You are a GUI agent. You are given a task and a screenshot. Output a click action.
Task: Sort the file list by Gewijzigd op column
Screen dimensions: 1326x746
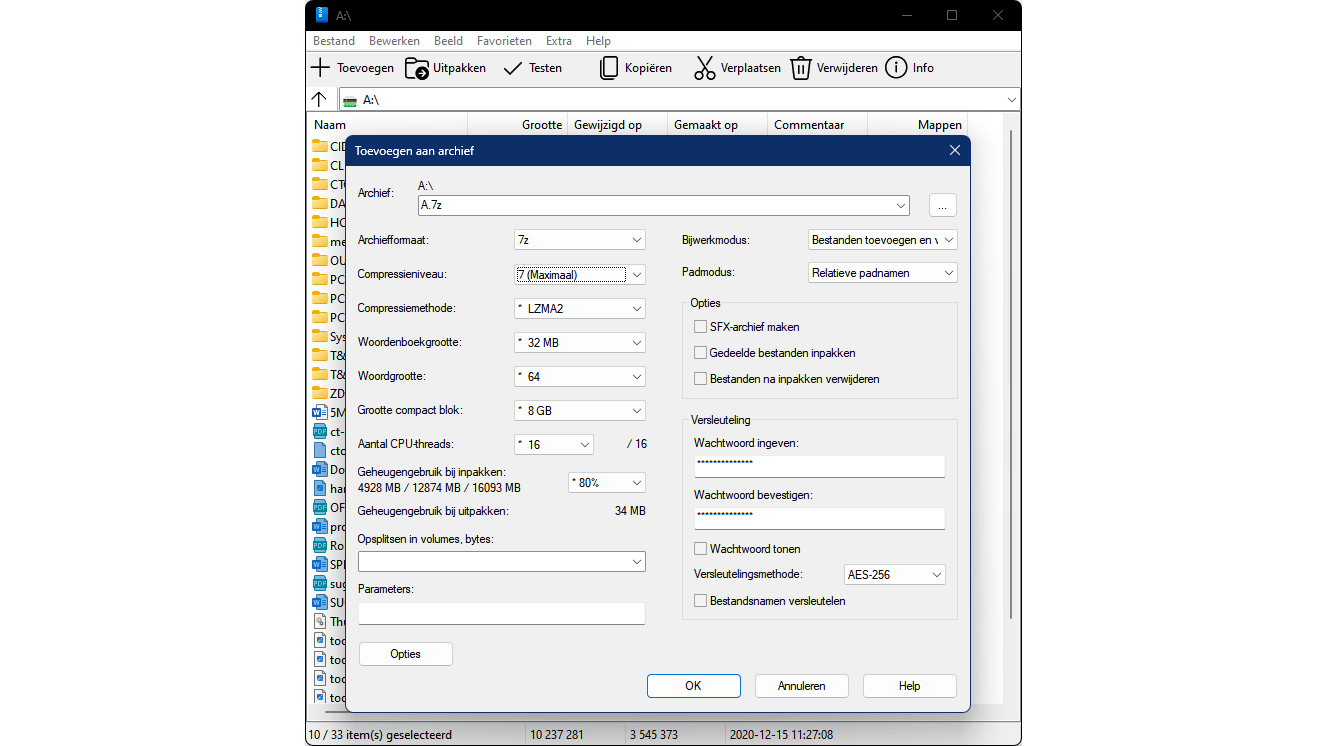point(608,125)
